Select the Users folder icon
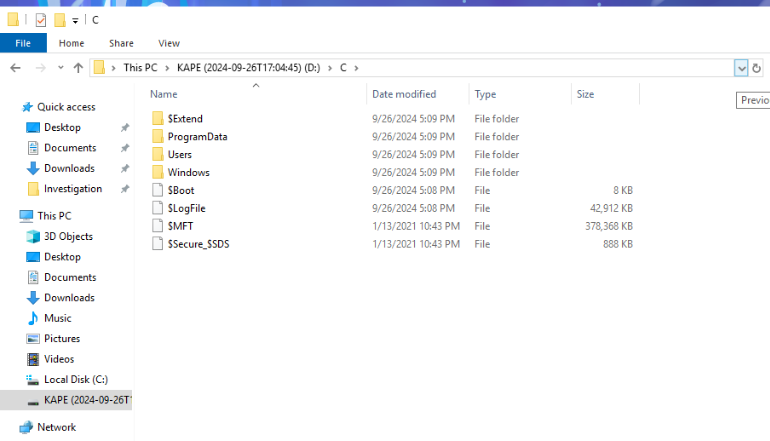 point(158,154)
